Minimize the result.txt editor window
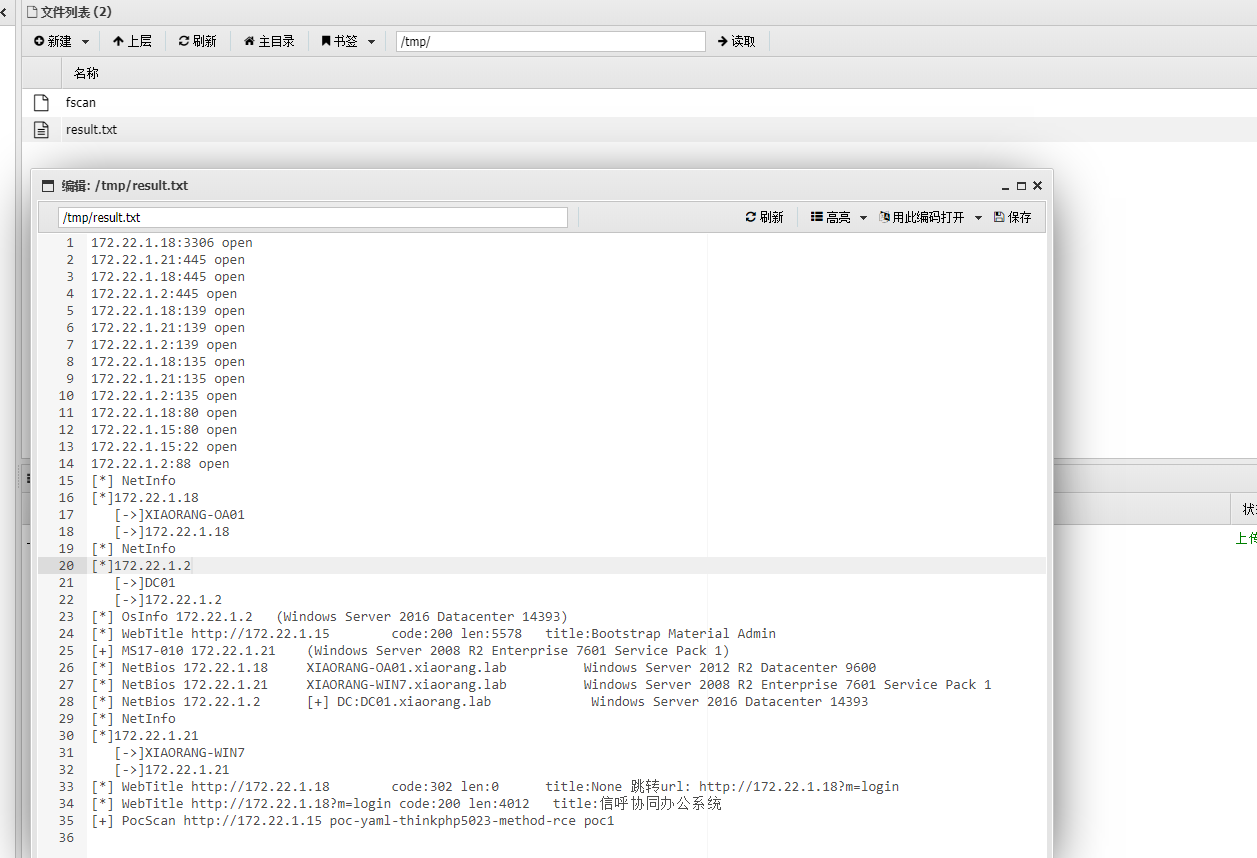 1006,186
